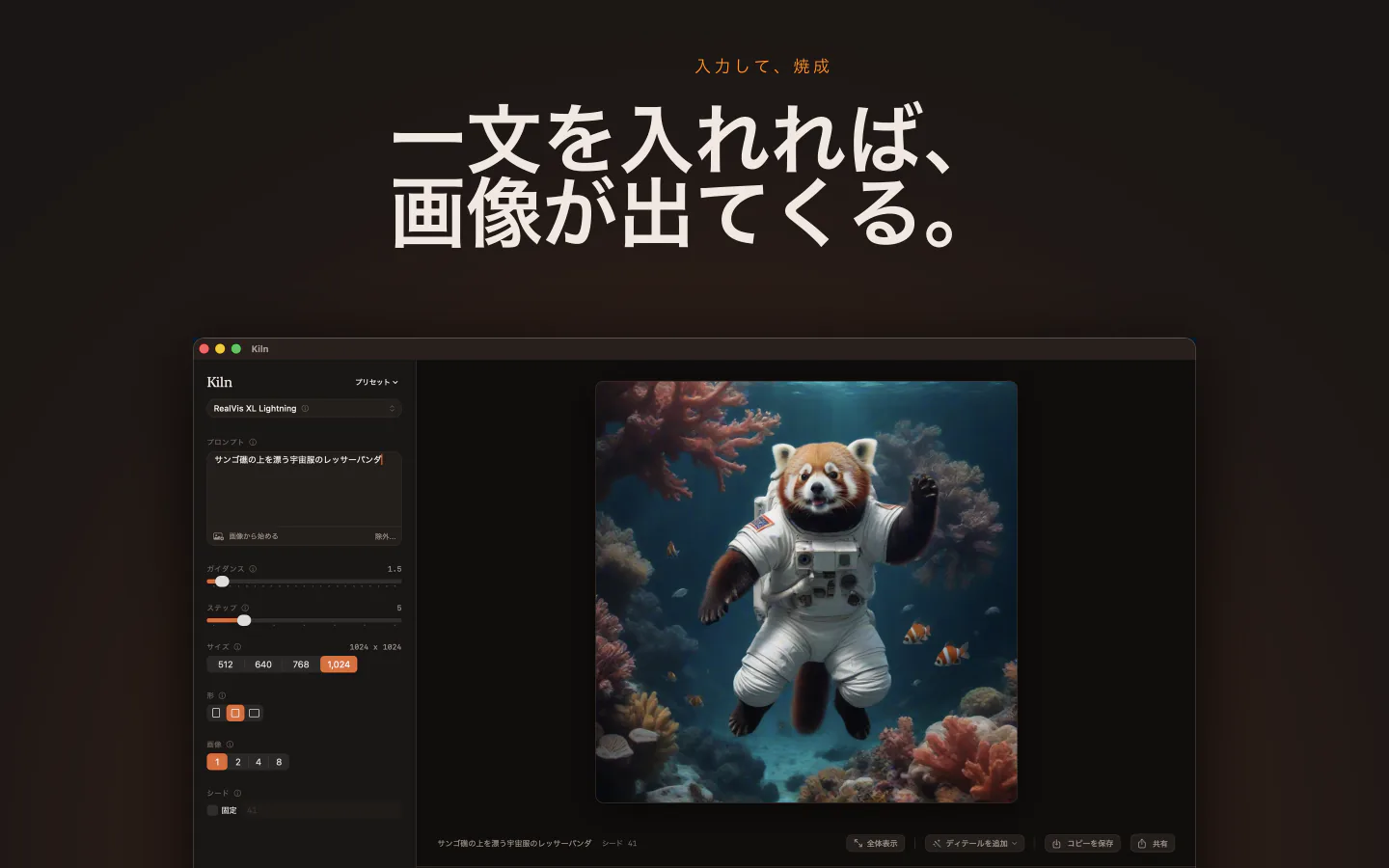Screen dimensions: 1389x868
Task: Click the 1024 x 1024 size readout
Action: point(375,647)
